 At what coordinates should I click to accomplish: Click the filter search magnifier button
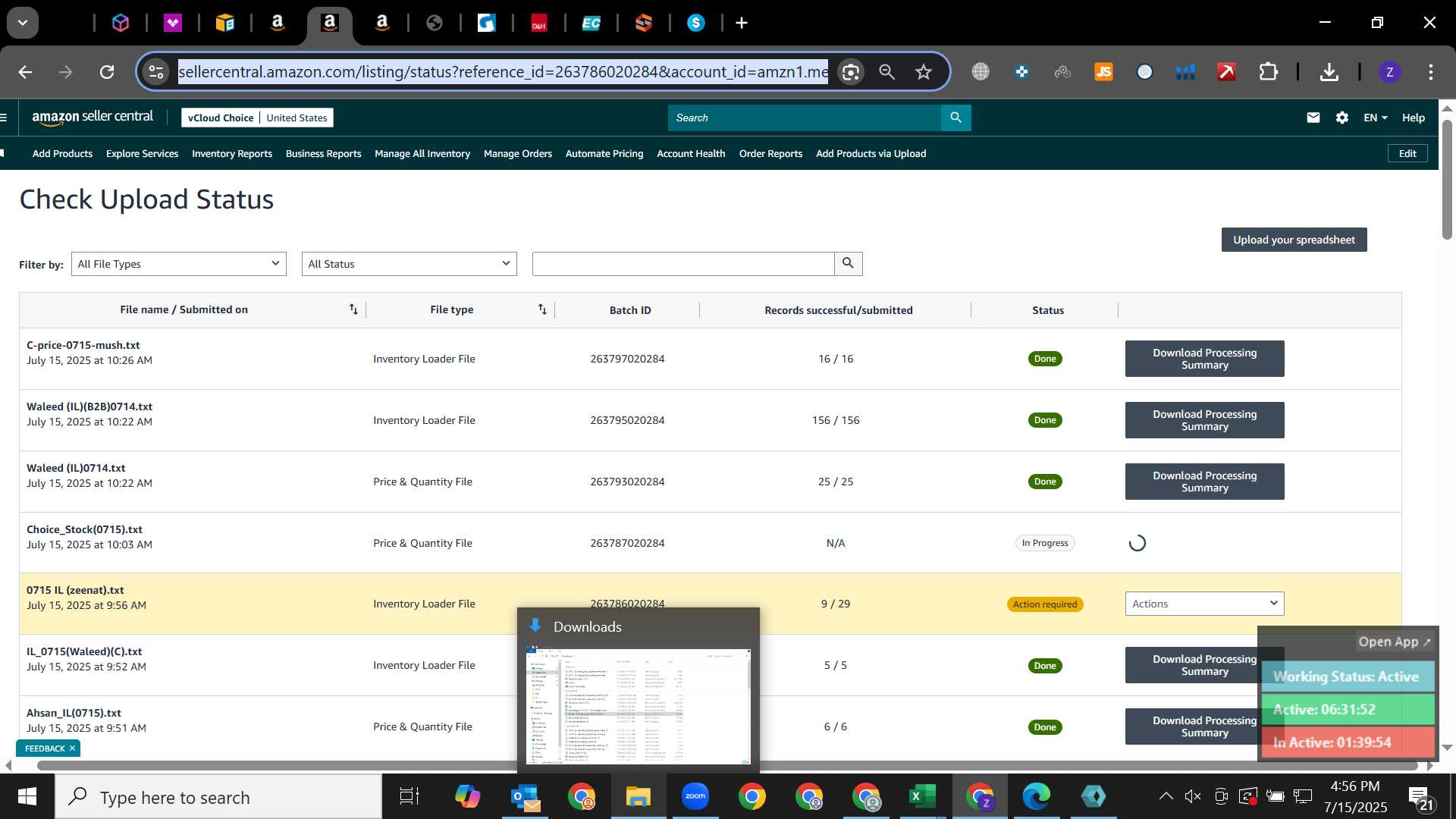coord(848,263)
